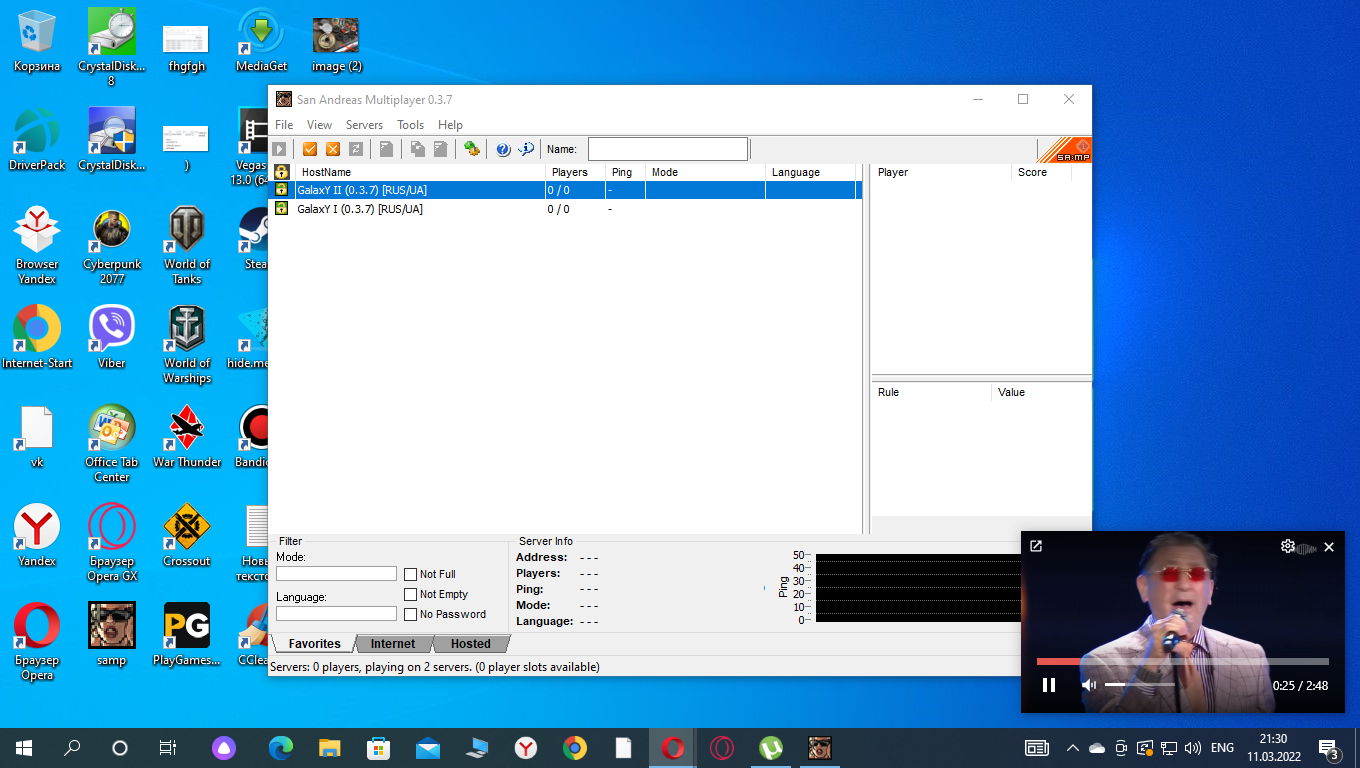Open the Корзина recycle bin
Image resolution: width=1360 pixels, height=768 pixels.
(37, 41)
